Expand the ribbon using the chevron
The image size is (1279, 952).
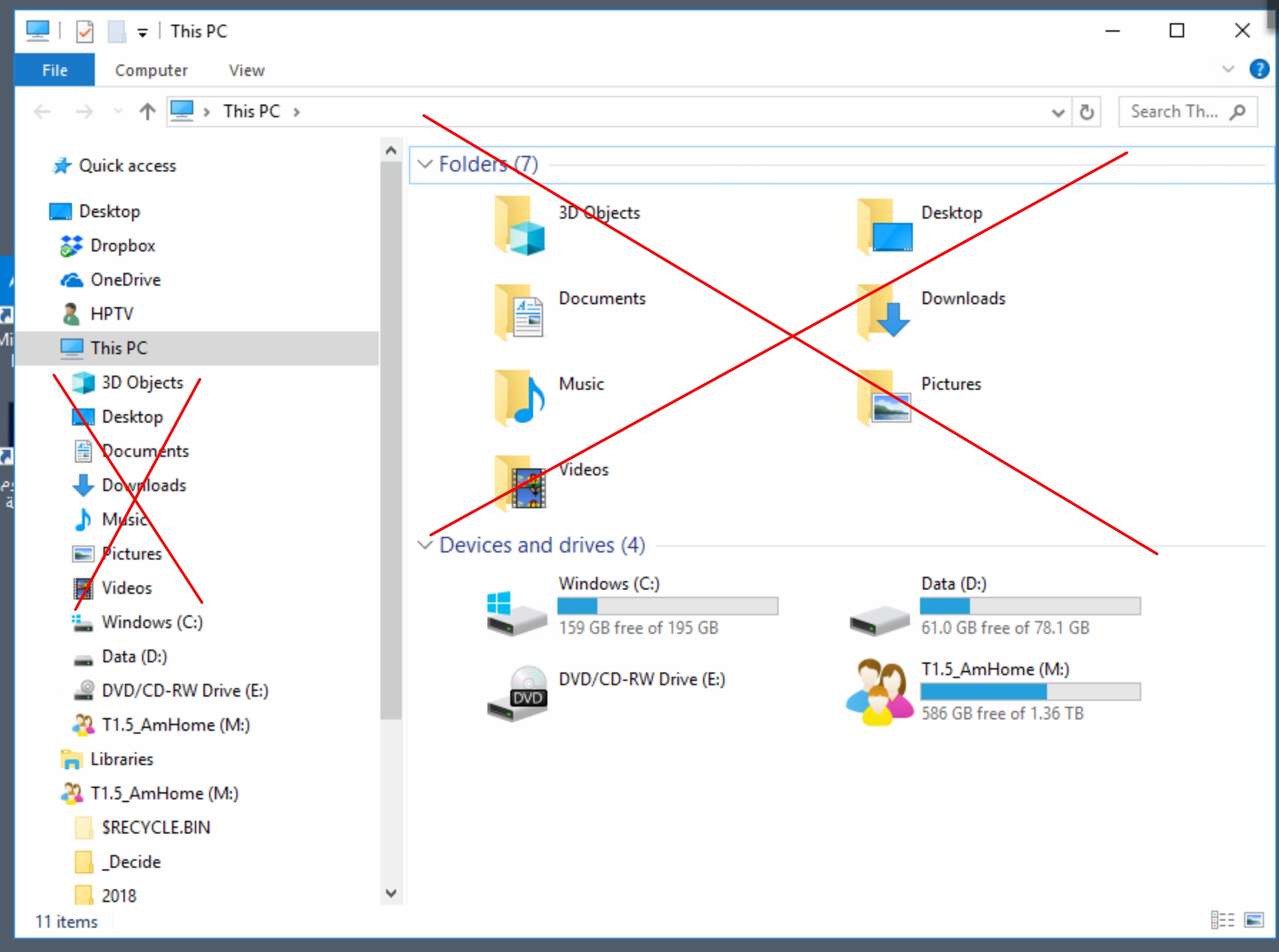pyautogui.click(x=1228, y=70)
